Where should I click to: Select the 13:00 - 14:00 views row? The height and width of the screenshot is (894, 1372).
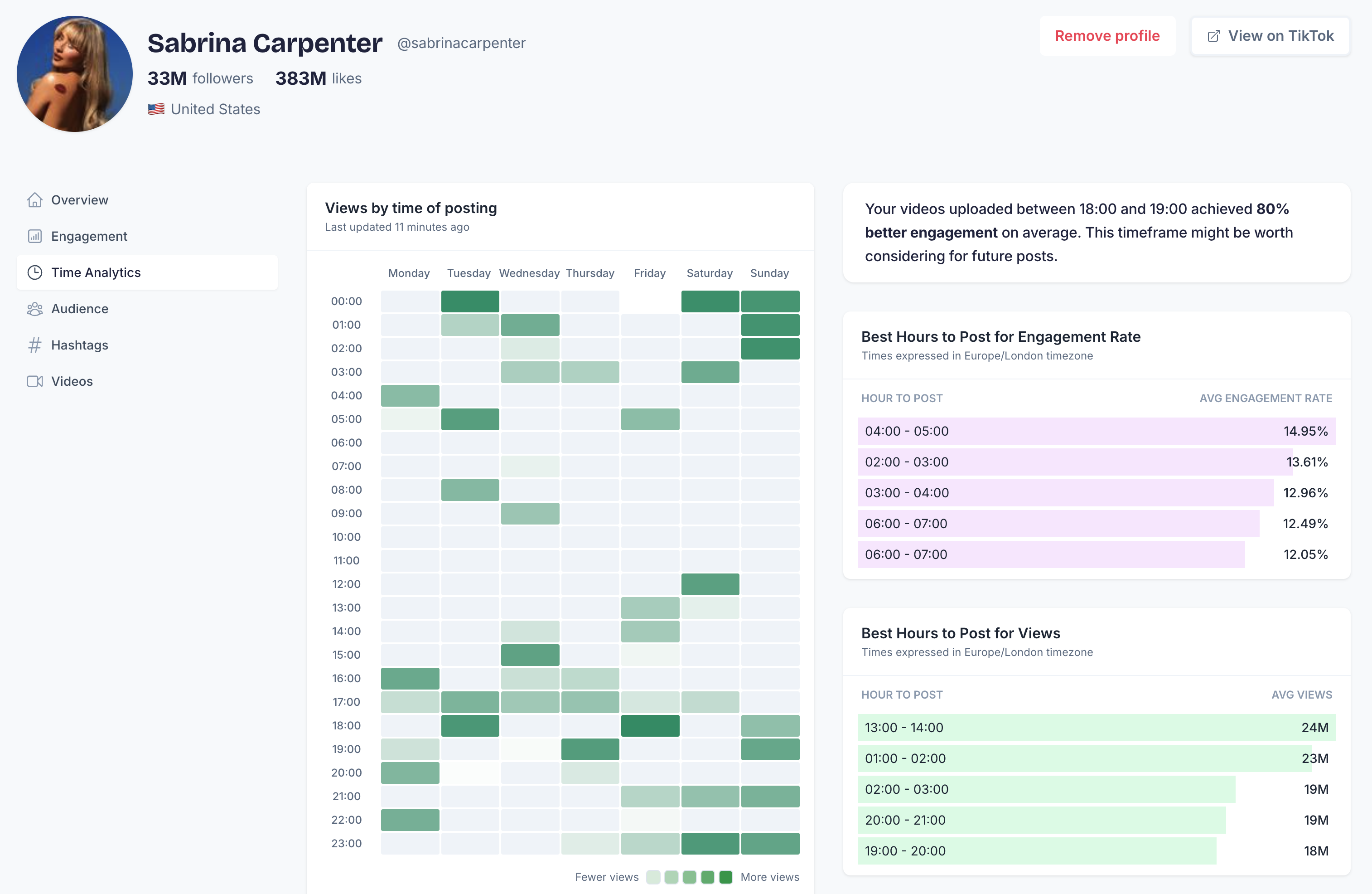[x=1096, y=727]
